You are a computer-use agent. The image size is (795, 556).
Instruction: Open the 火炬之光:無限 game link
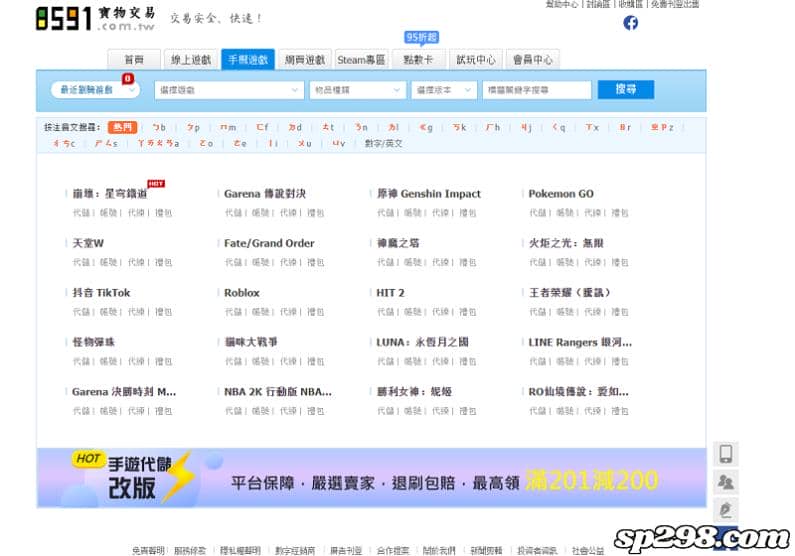click(566, 243)
